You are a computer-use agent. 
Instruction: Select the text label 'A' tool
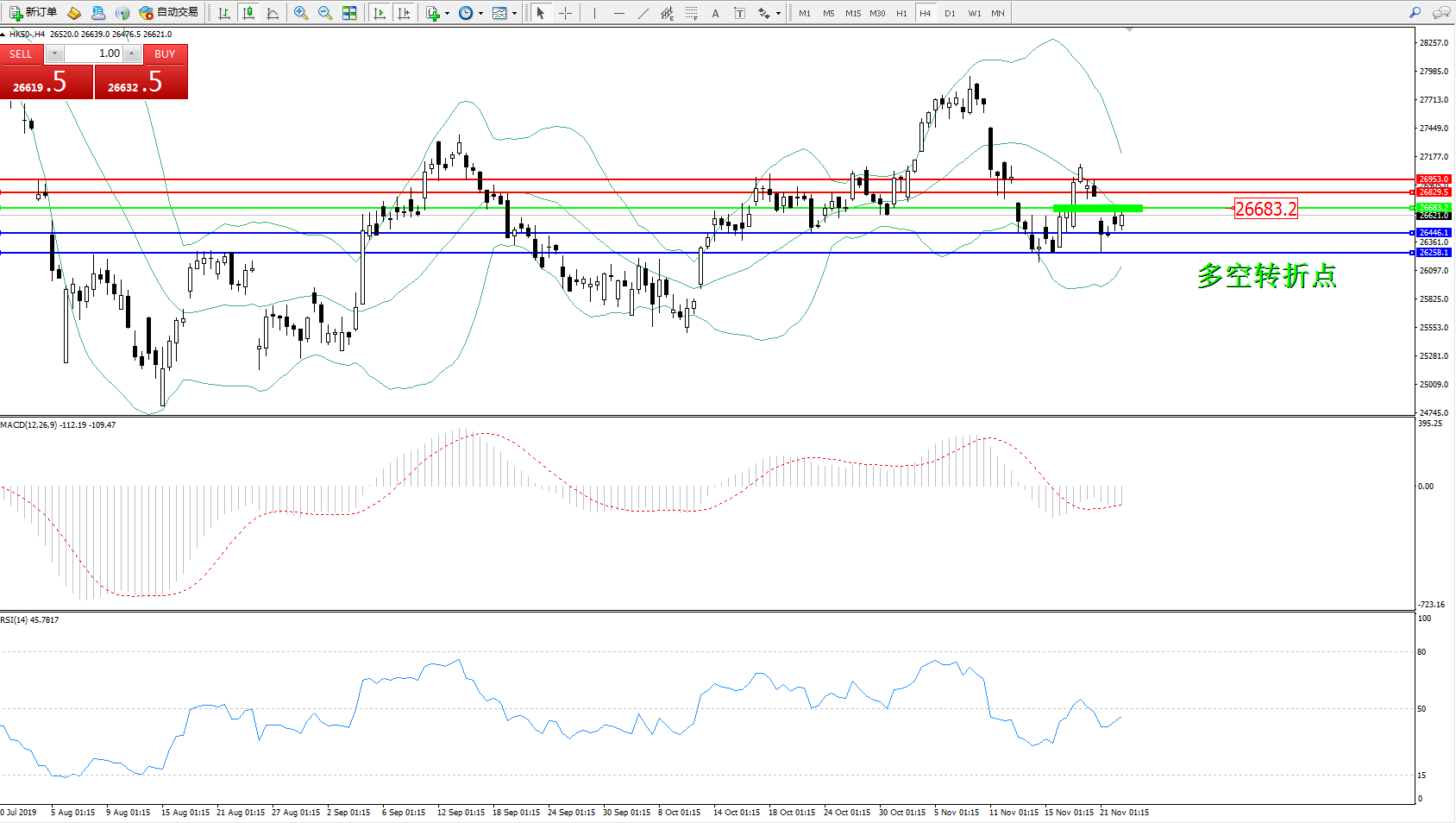point(715,13)
